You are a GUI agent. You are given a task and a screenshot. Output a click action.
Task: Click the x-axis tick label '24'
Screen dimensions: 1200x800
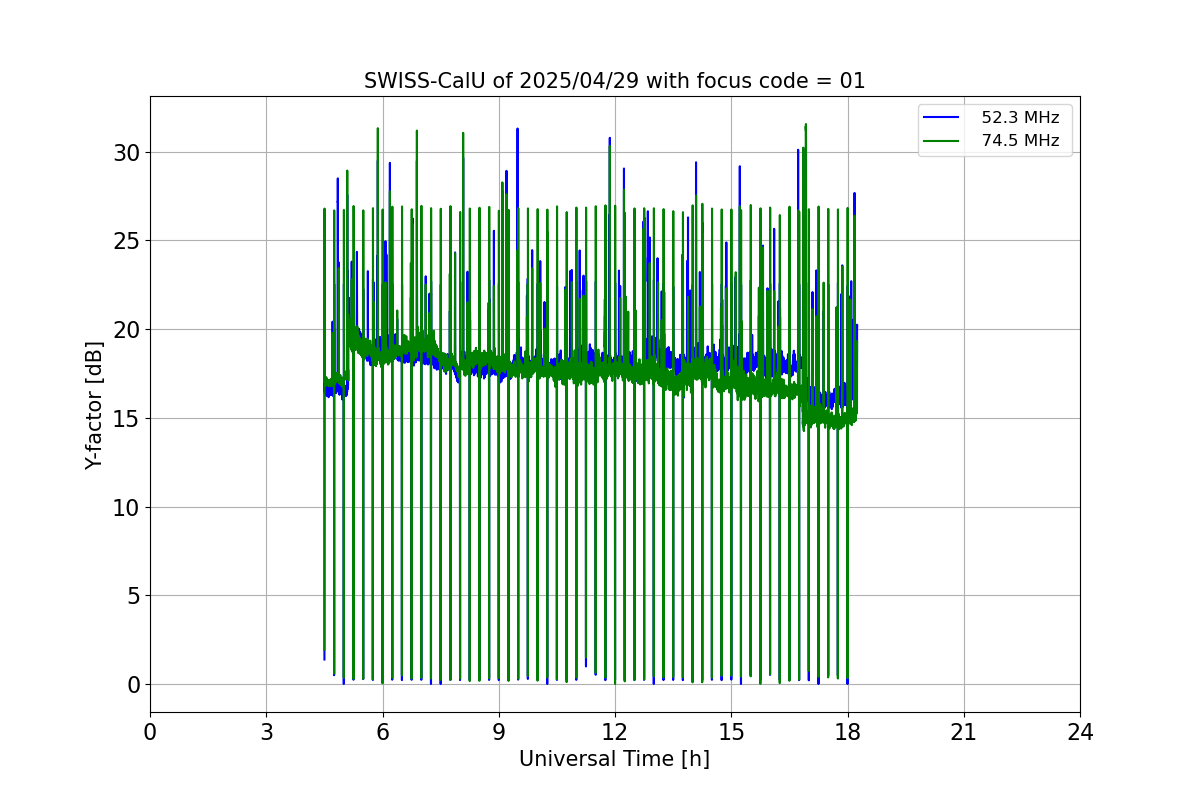pyautogui.click(x=1080, y=731)
